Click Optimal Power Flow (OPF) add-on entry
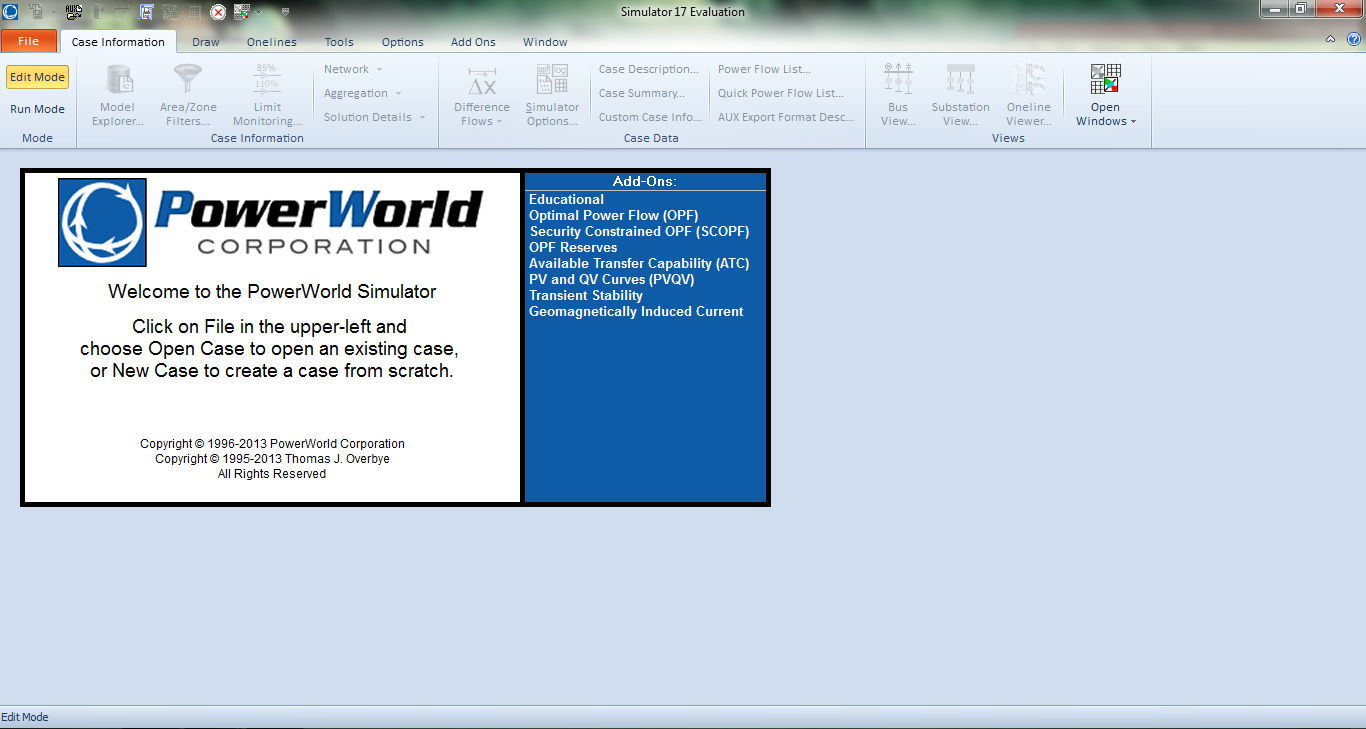This screenshot has width=1366, height=729. pyautogui.click(x=613, y=215)
